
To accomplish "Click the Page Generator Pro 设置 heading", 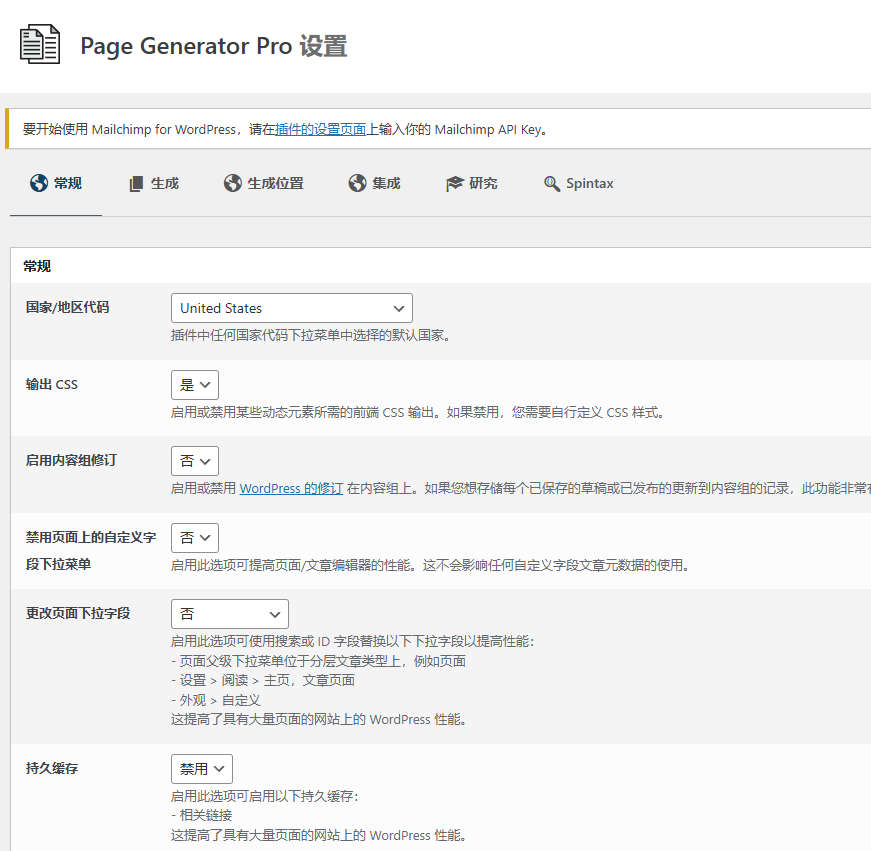I will pyautogui.click(x=214, y=46).
